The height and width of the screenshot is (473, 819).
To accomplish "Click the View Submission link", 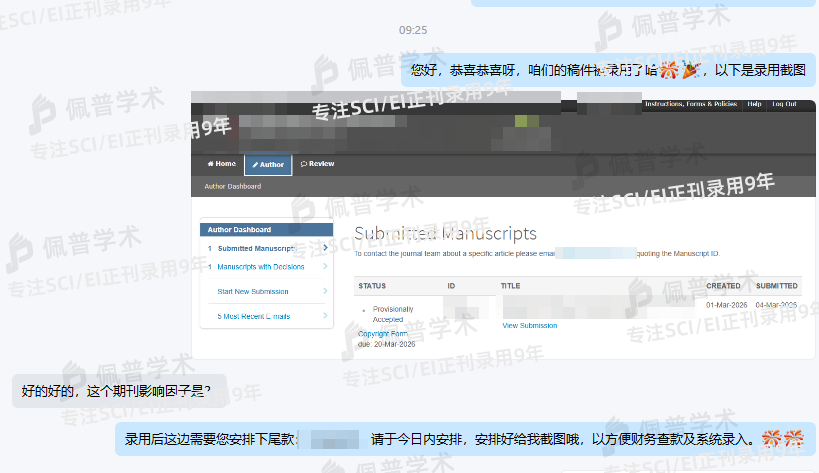I will coord(529,326).
